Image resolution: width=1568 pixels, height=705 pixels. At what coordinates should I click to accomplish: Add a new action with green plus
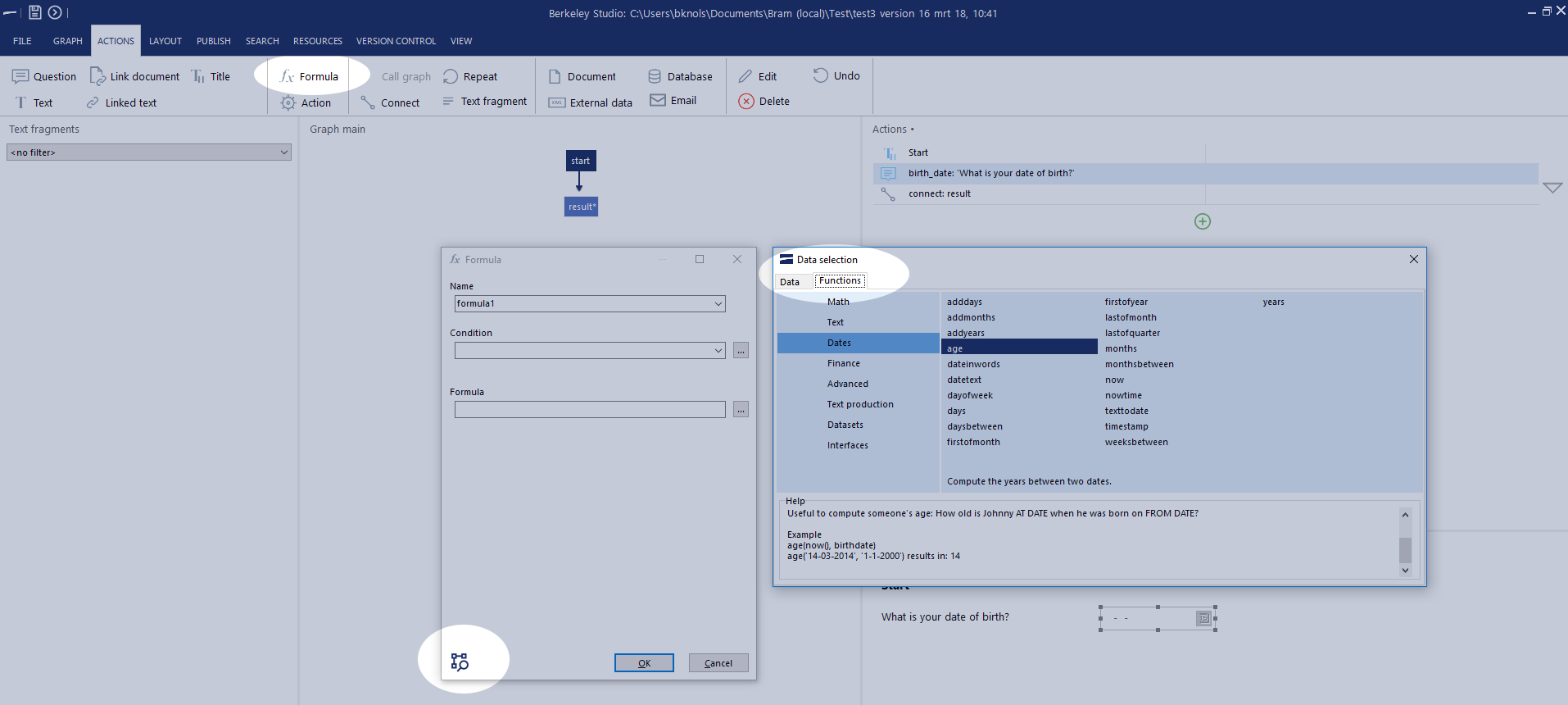[x=1203, y=221]
